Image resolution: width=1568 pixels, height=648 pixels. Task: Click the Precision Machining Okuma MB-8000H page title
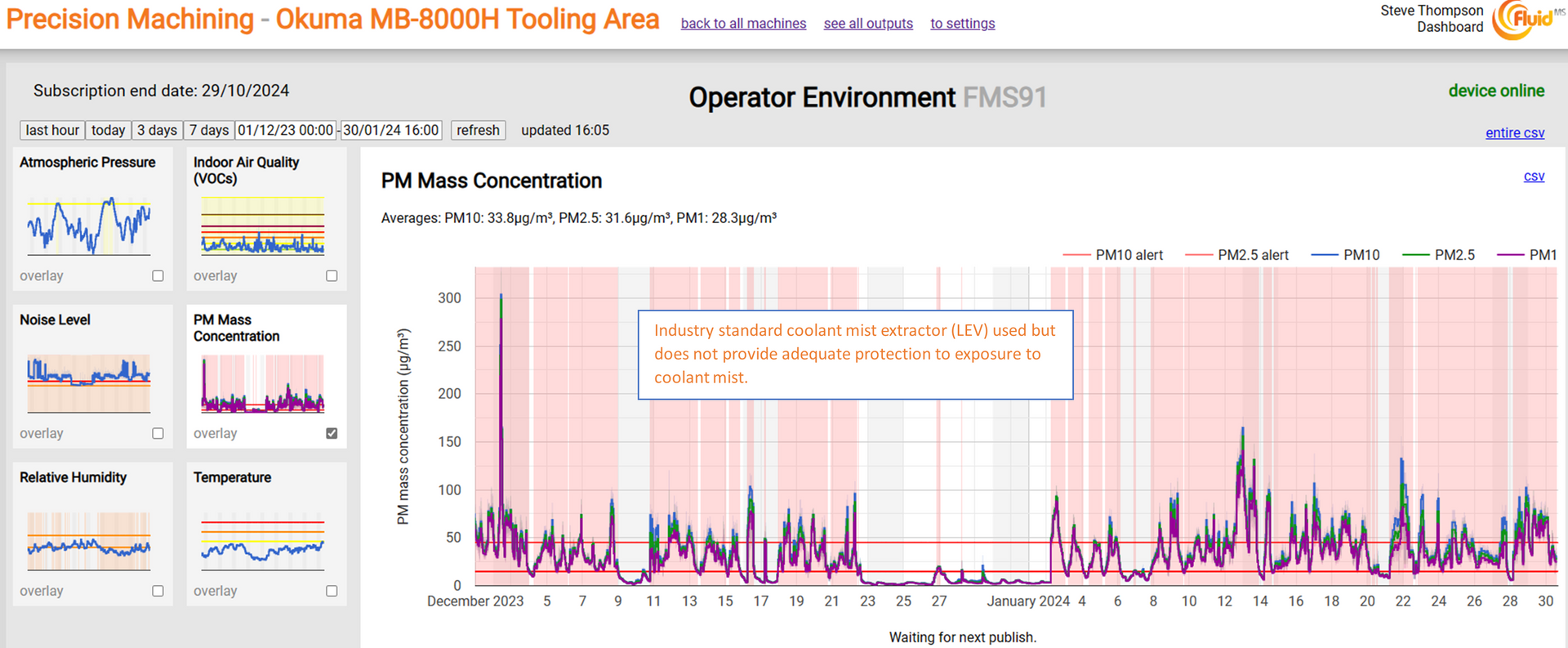click(332, 20)
